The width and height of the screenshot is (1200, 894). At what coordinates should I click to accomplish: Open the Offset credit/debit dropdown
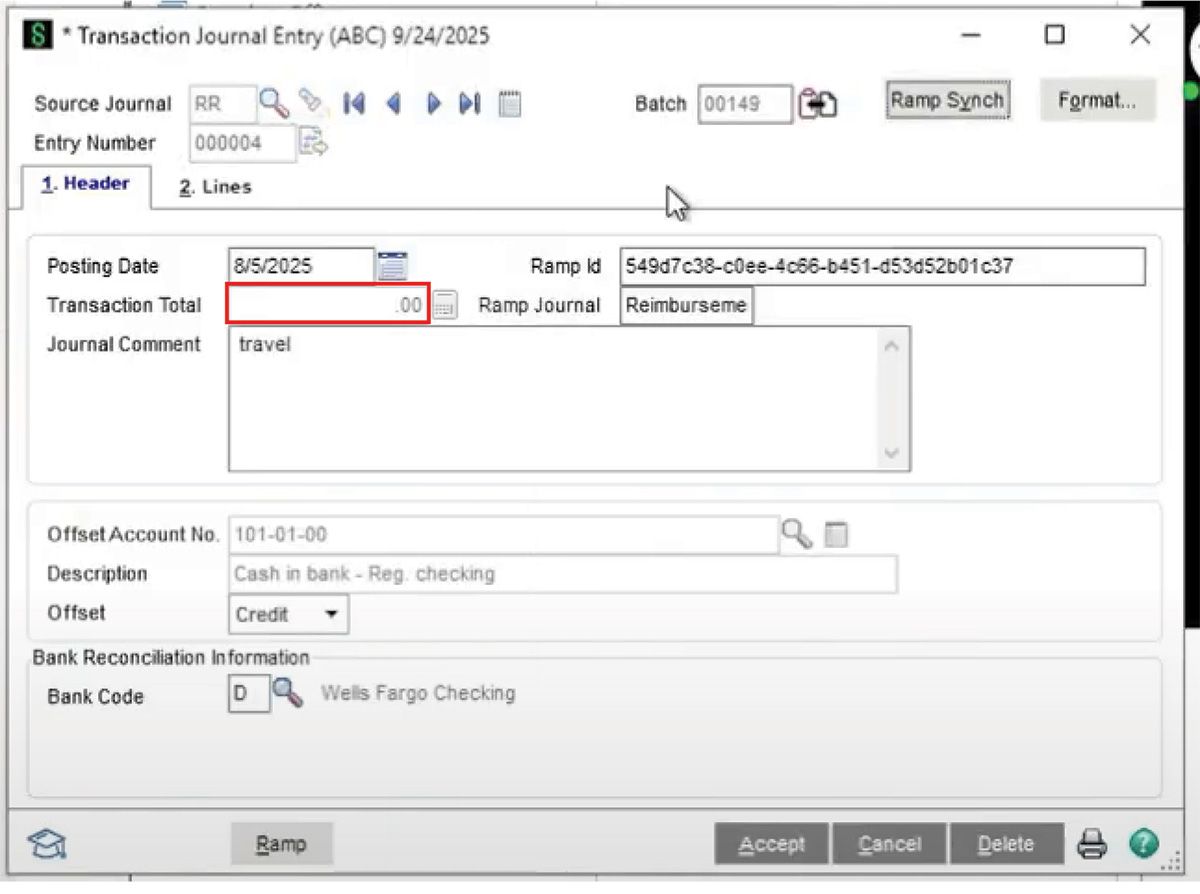(x=333, y=614)
